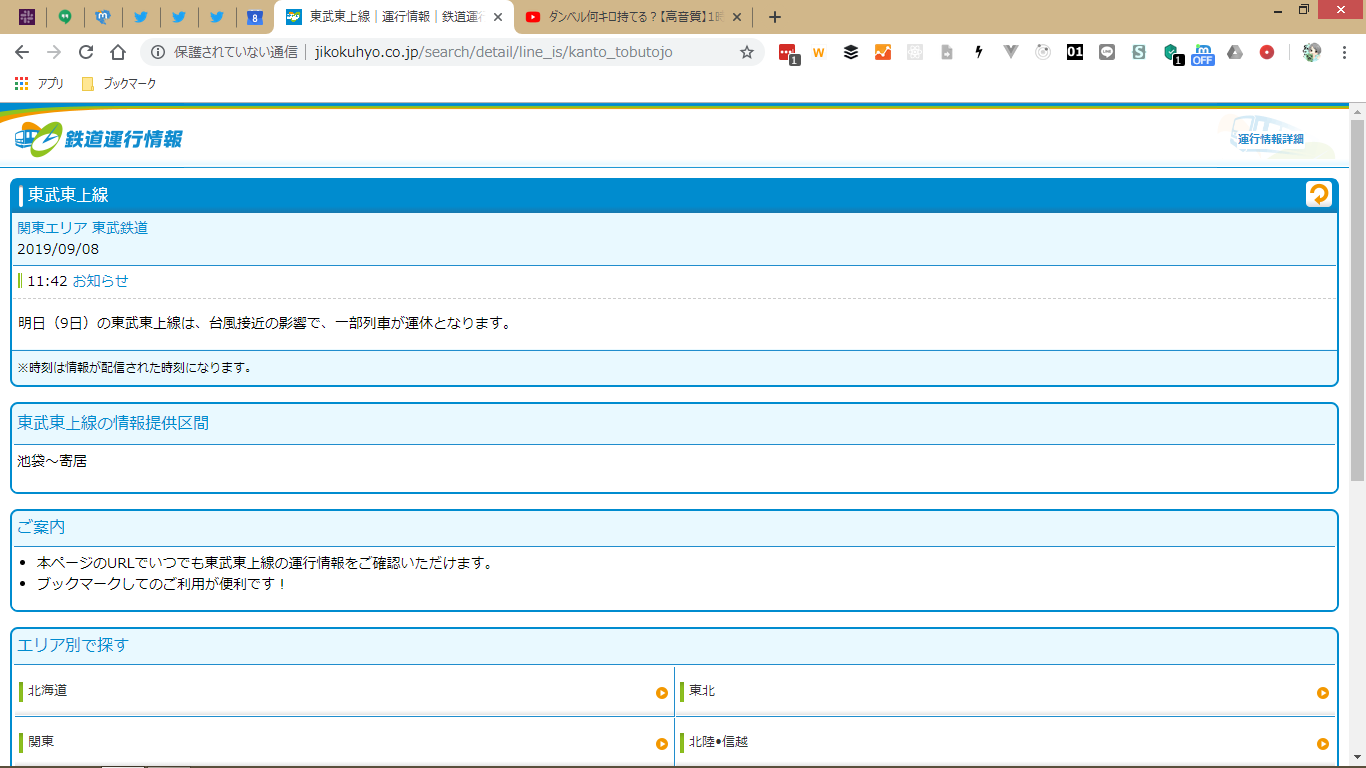Open the LastPass extension icon
Image resolution: width=1366 pixels, height=768 pixels.
[787, 53]
